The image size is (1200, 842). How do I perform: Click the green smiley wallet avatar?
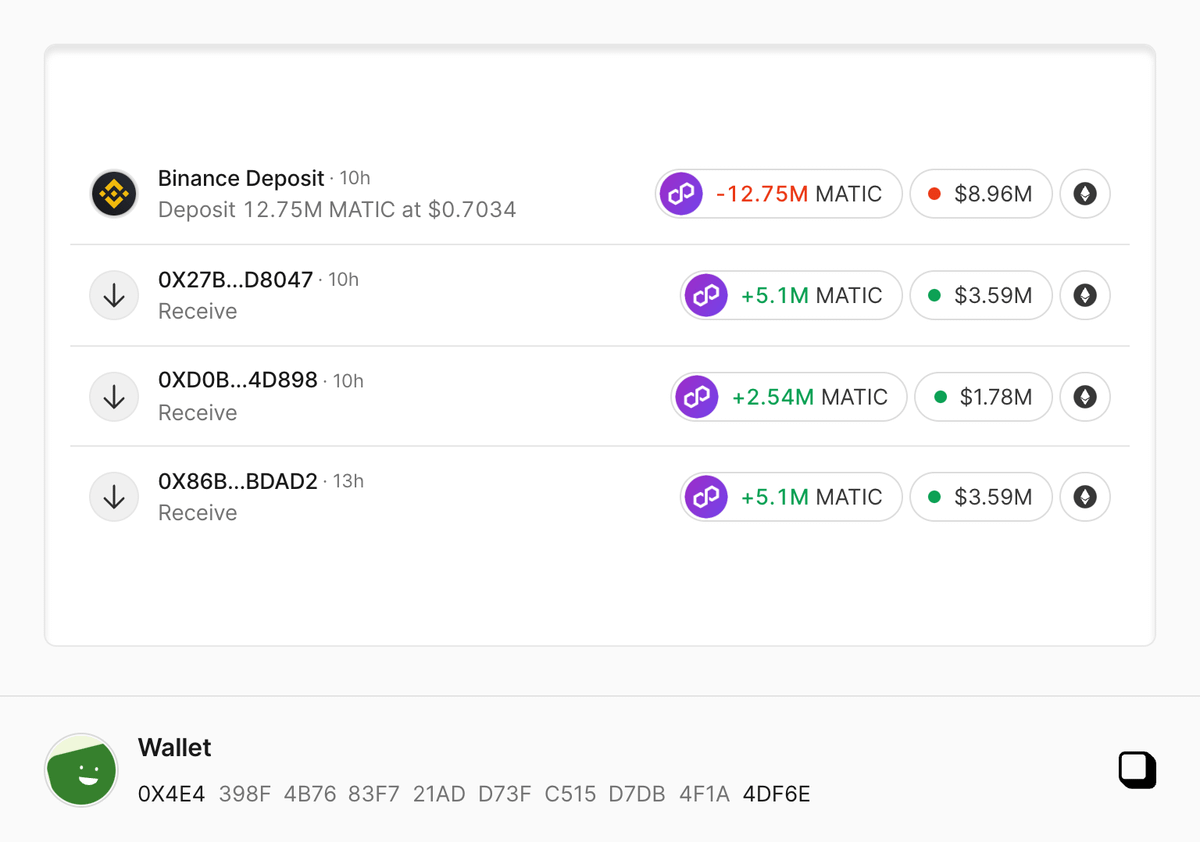[x=82, y=771]
